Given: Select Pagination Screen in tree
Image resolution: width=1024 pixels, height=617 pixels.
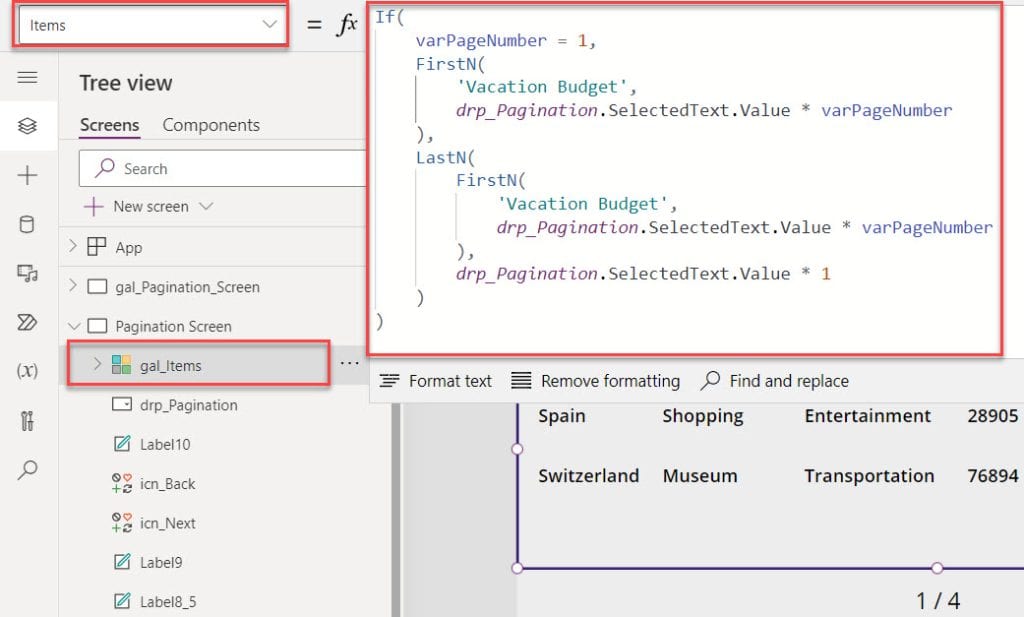Looking at the screenshot, I should pyautogui.click(x=173, y=326).
